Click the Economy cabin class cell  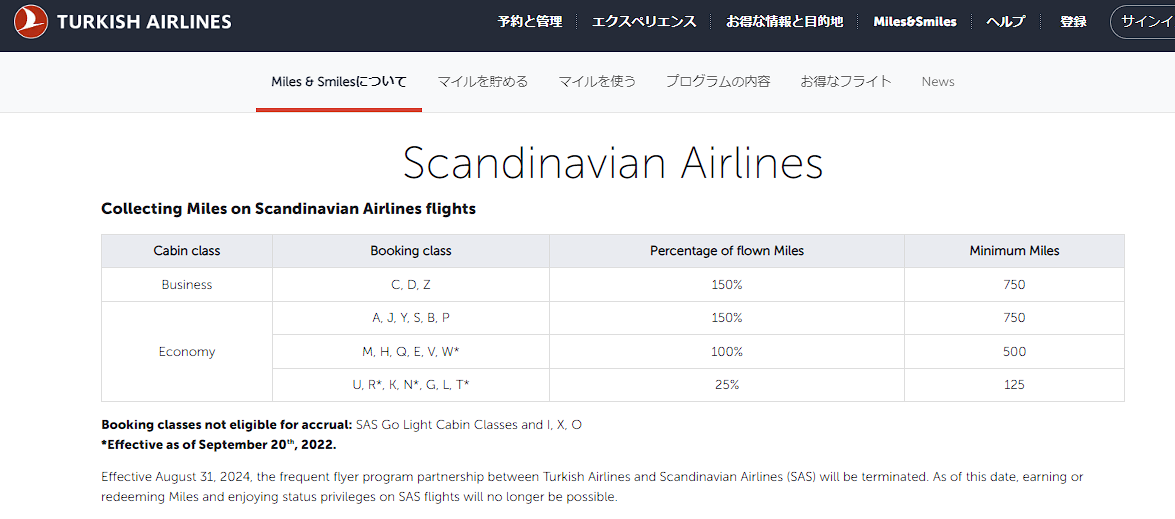point(187,352)
